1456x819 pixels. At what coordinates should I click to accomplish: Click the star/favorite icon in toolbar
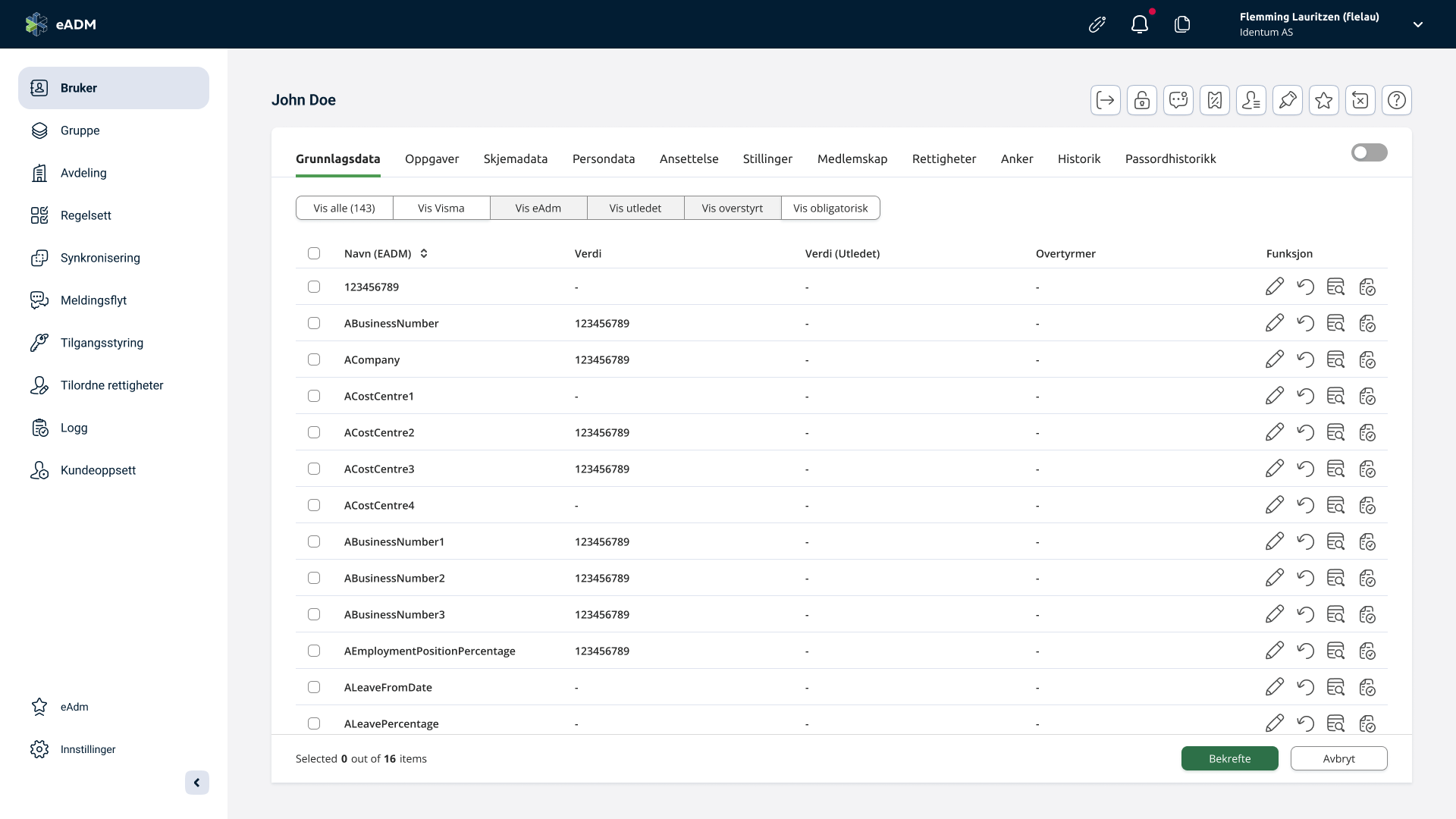1324,100
